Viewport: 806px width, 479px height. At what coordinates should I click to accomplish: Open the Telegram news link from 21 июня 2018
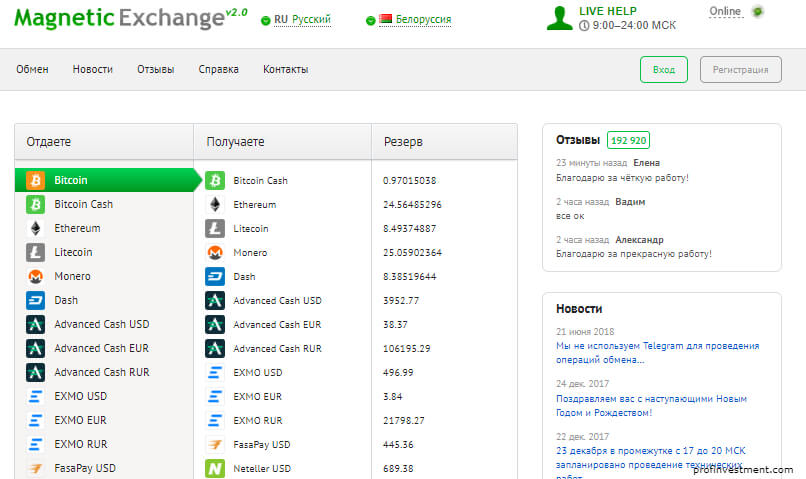(x=657, y=353)
